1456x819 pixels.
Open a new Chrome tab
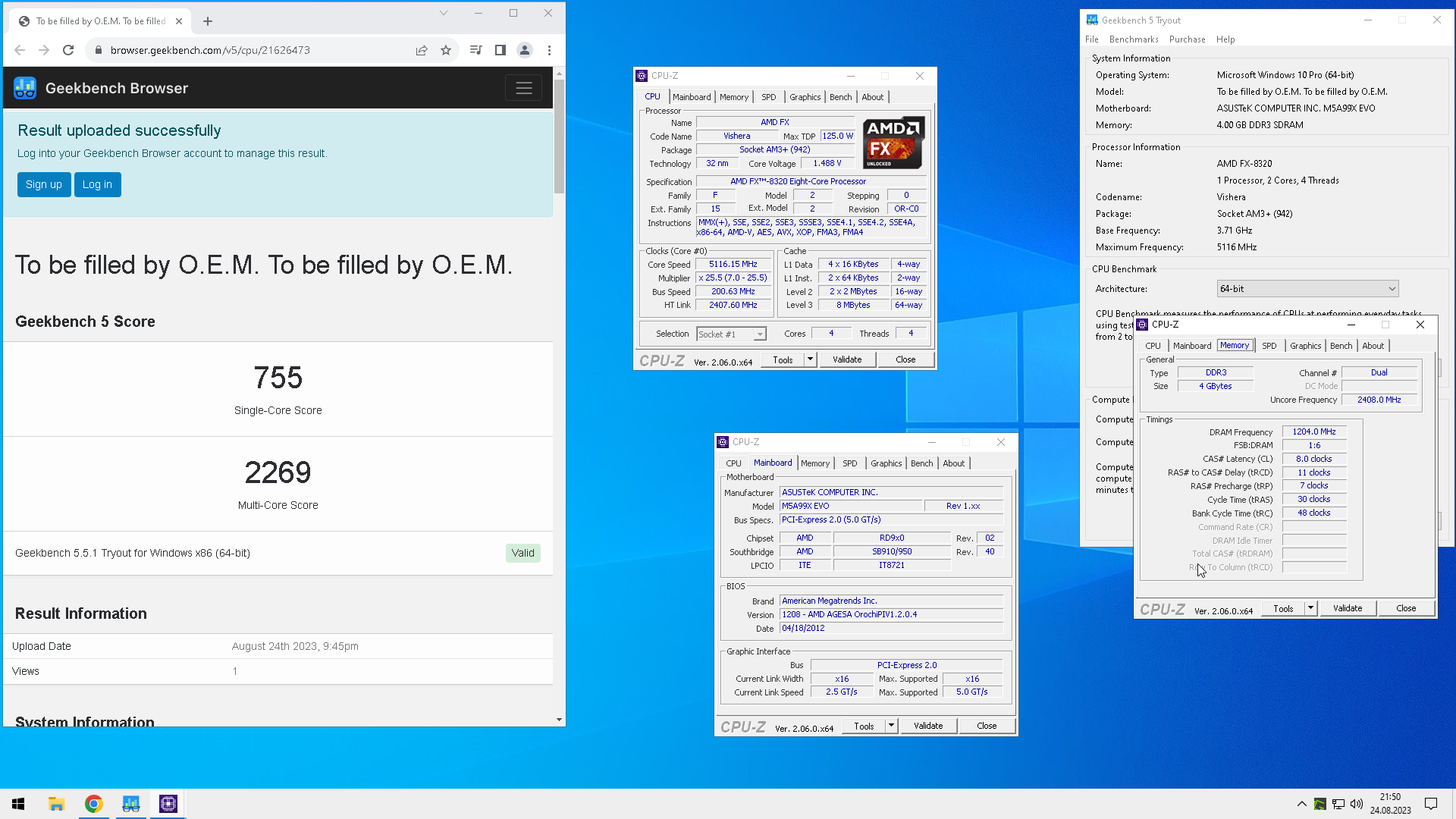tap(208, 21)
